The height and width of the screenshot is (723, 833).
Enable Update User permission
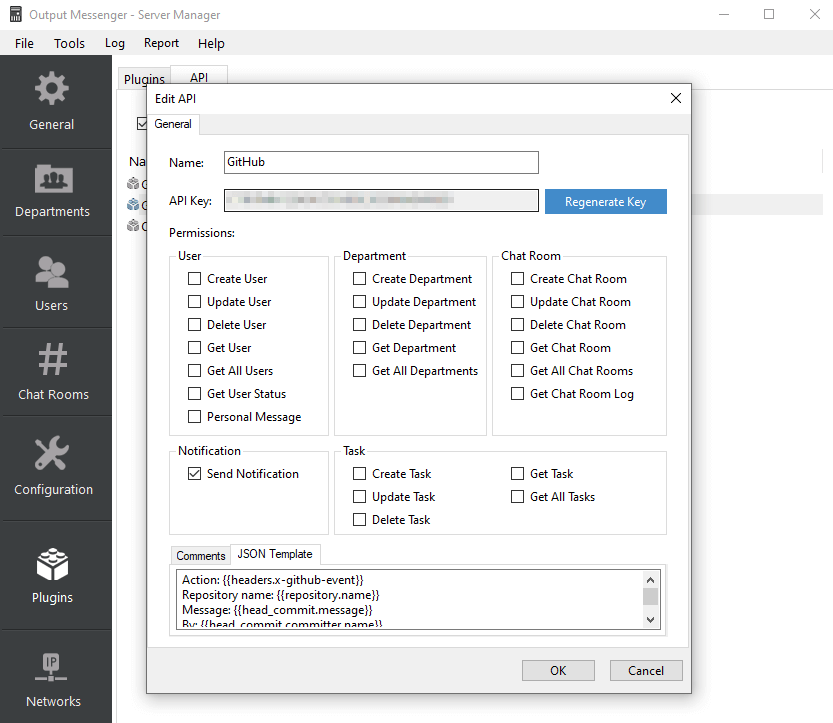(194, 302)
